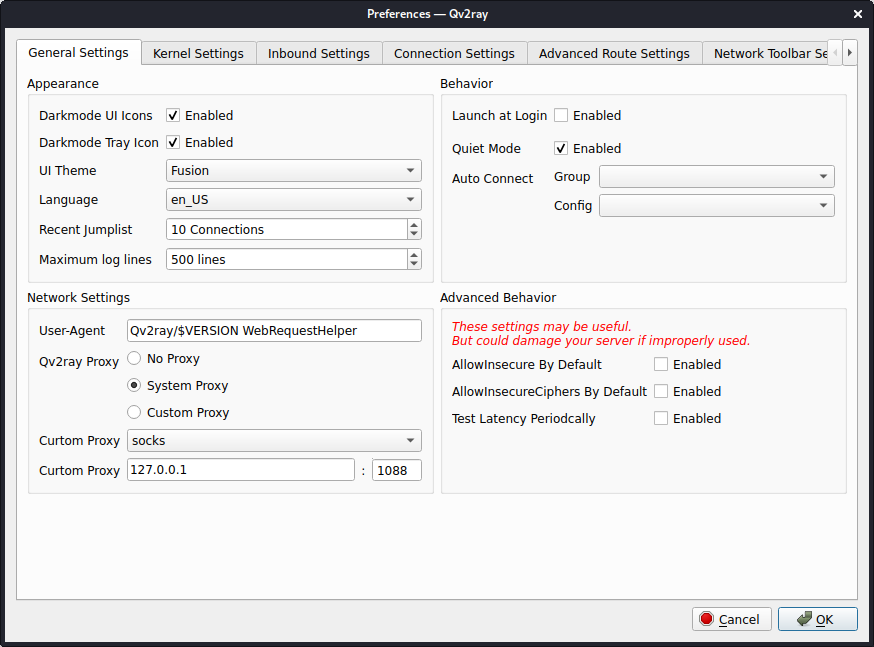Enable AllowInsecure By Default
Viewport: 874px width, 647px height.
click(x=662, y=364)
